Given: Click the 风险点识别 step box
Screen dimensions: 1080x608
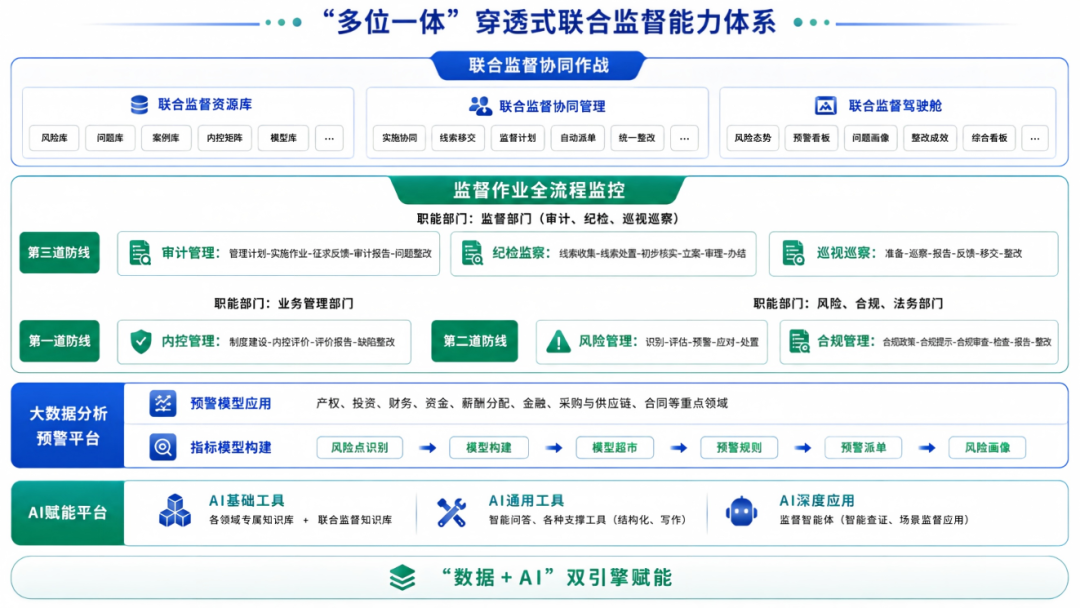Looking at the screenshot, I should coord(360,448).
